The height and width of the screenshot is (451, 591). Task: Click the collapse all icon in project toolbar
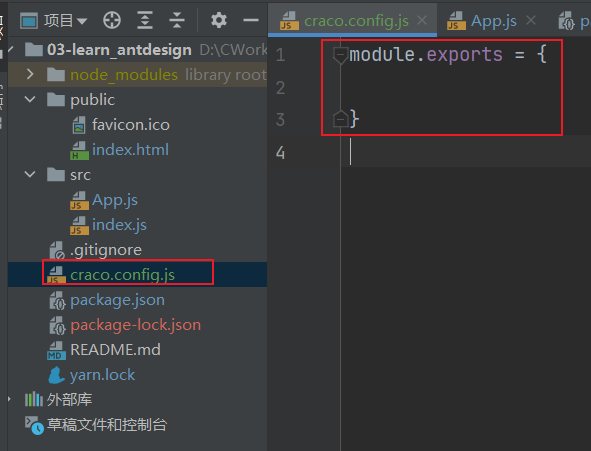click(177, 20)
